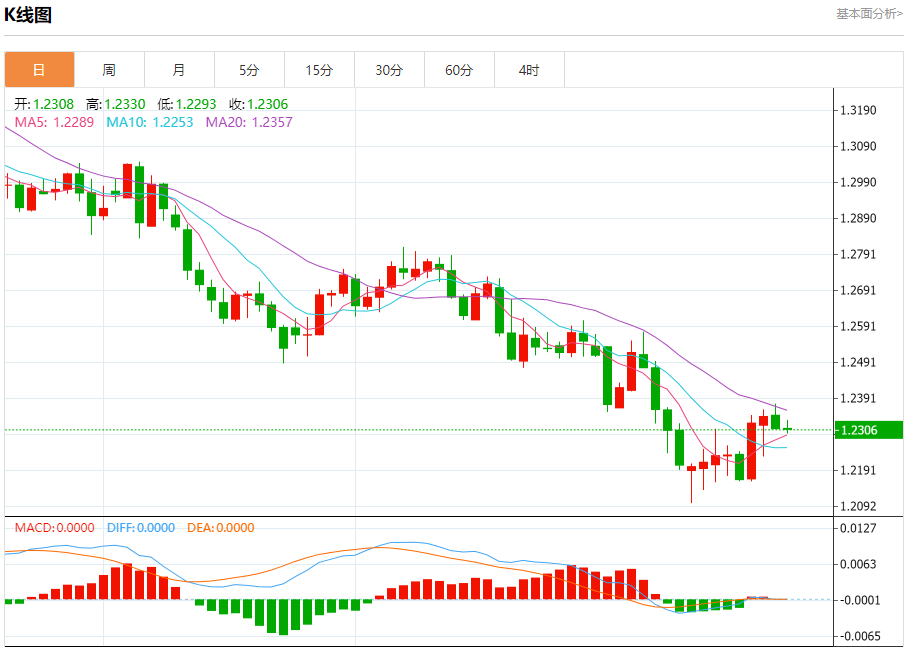The image size is (910, 647).
Task: Click the MACD value label
Action: tap(55, 527)
